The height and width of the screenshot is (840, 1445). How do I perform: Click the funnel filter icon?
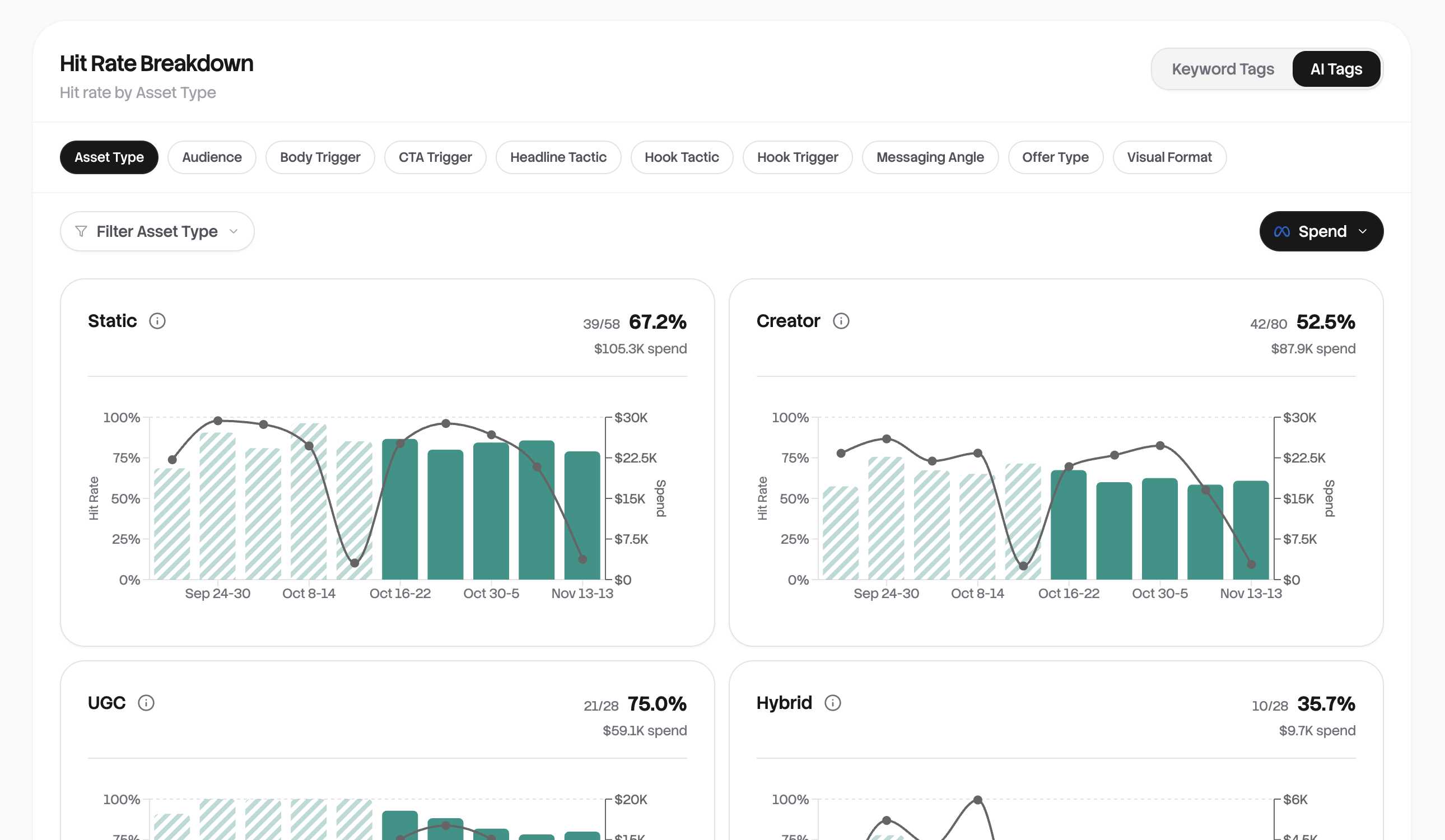click(81, 231)
